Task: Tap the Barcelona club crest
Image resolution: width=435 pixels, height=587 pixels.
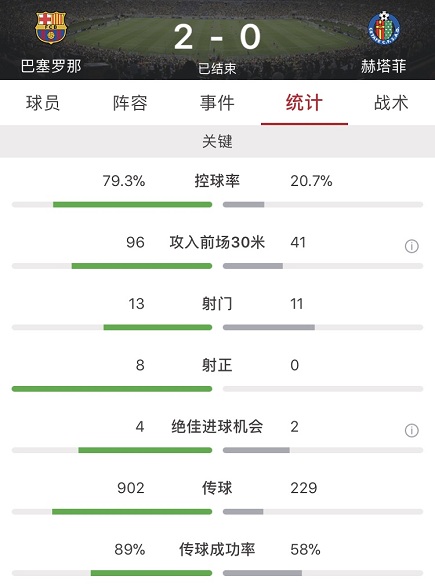Action: pyautogui.click(x=51, y=27)
